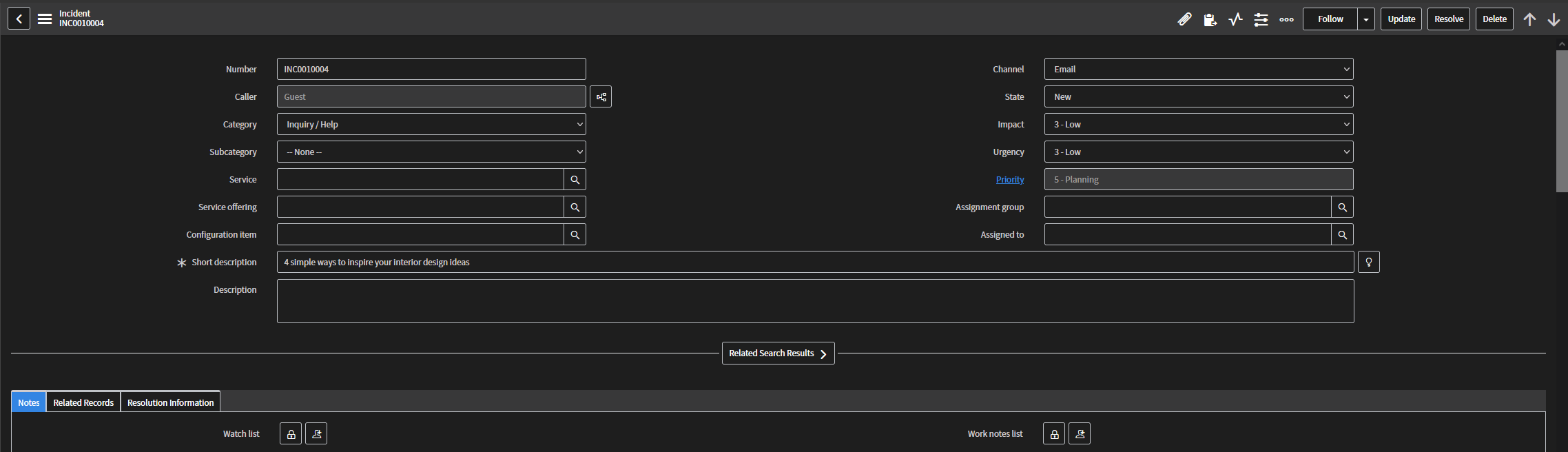Open the Subcategory dropdown

[x=431, y=152]
